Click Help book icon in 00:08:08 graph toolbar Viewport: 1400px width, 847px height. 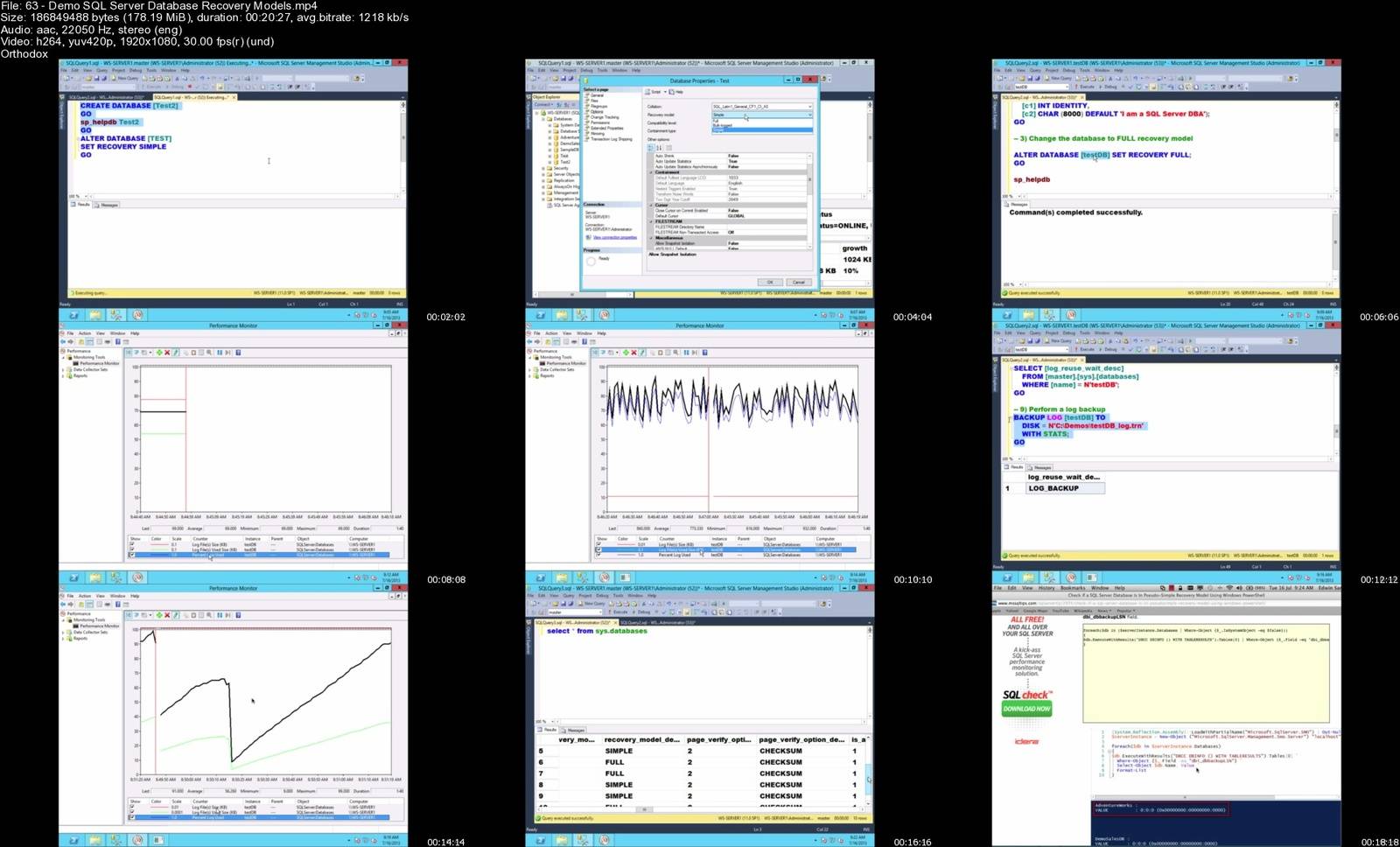(x=238, y=353)
